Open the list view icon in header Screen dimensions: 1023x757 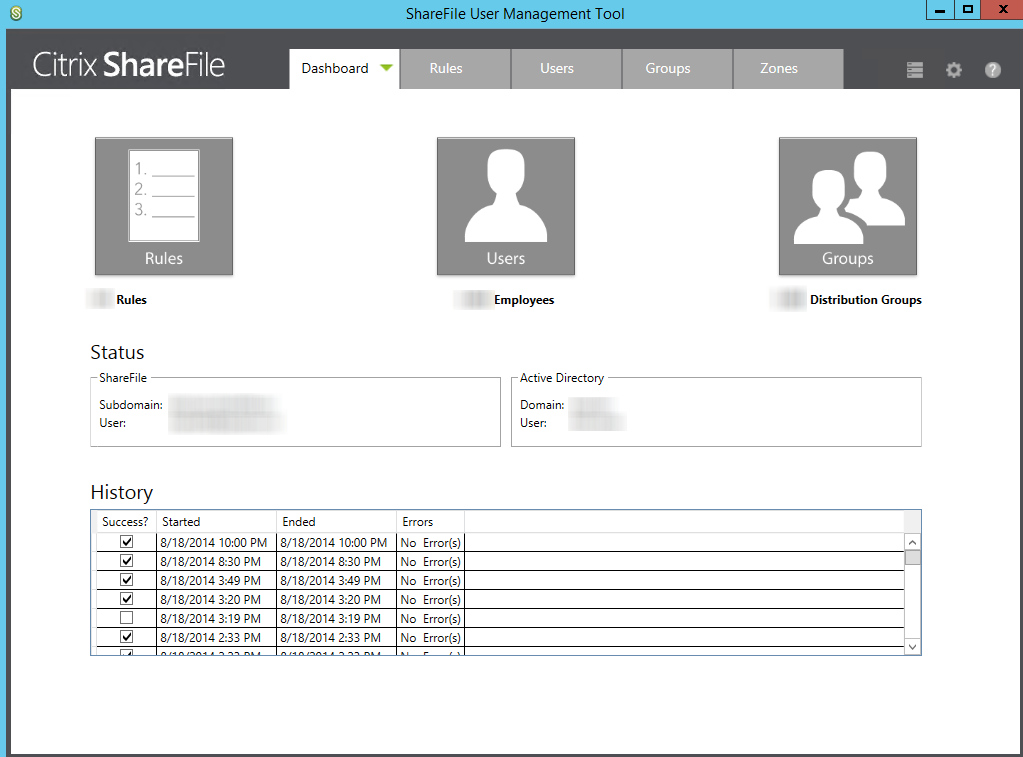(915, 70)
